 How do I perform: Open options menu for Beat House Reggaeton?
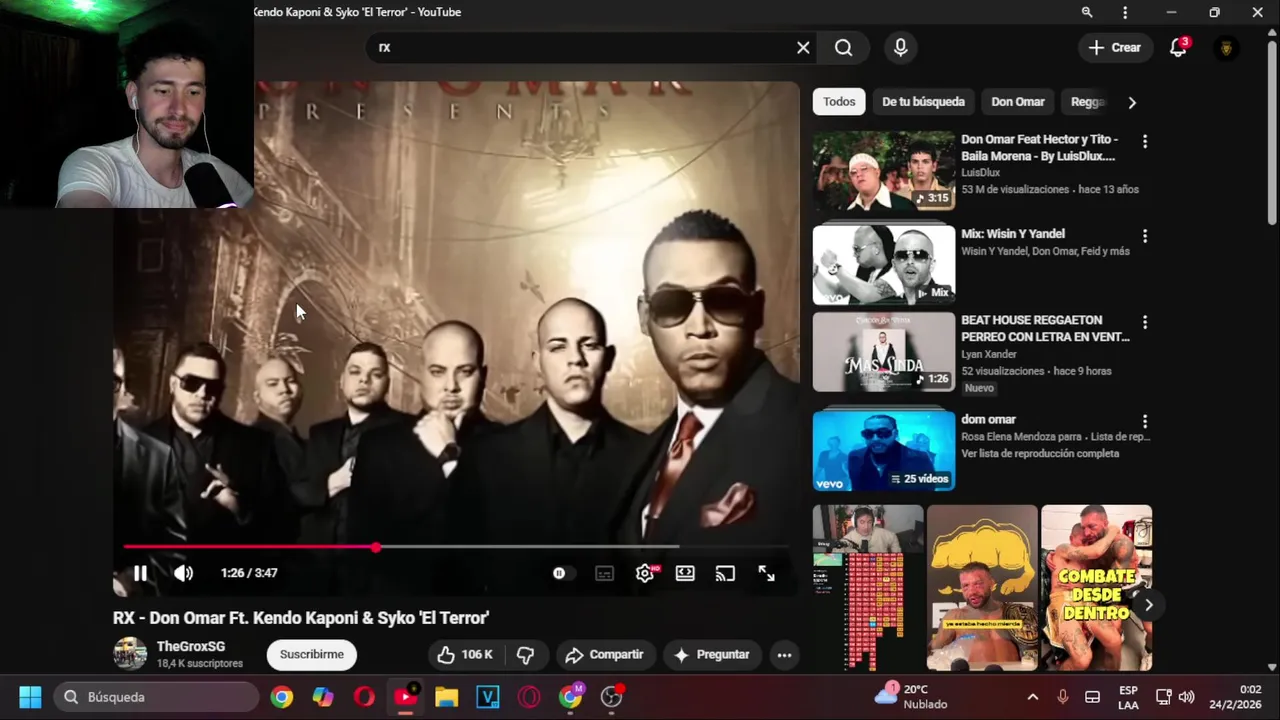point(1145,323)
